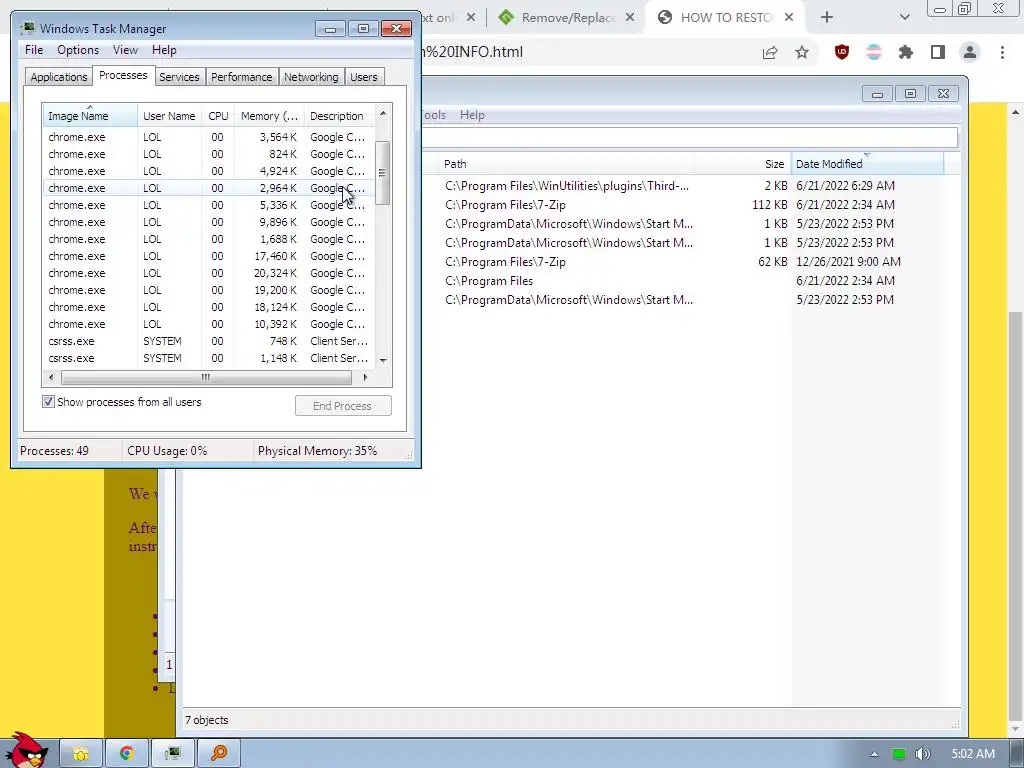Select chrome.exe row using 3,564 K
1024x768 pixels.
pos(208,137)
